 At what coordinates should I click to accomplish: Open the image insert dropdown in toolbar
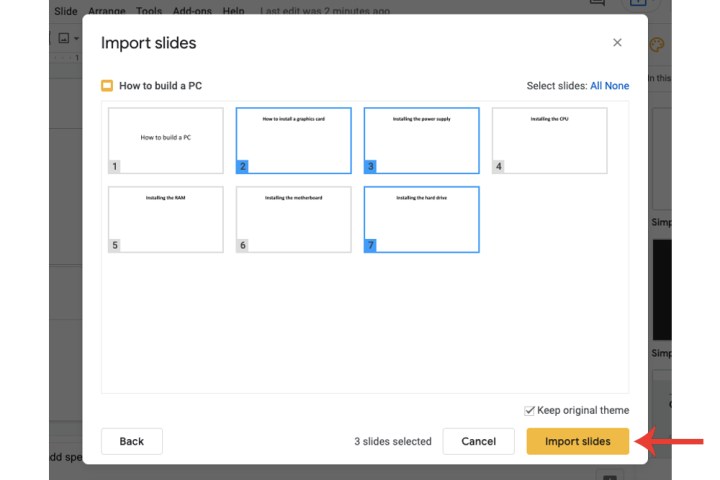click(x=68, y=39)
